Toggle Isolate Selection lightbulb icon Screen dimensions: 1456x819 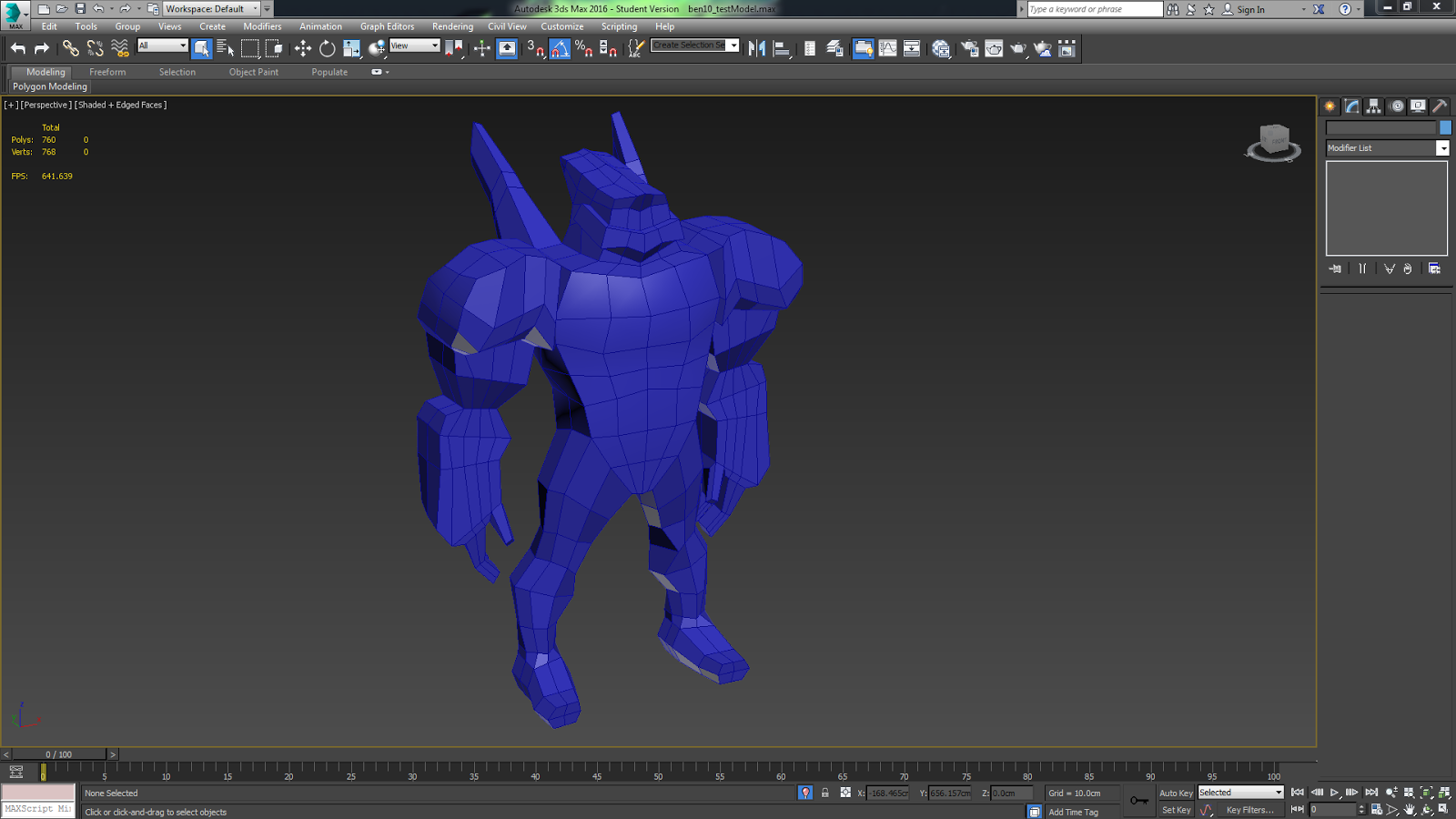805,793
